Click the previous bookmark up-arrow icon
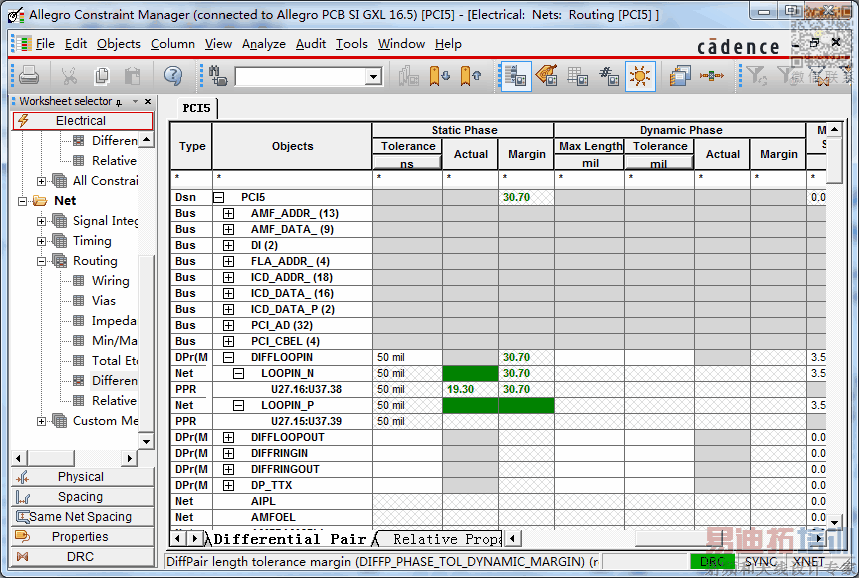Image resolution: width=859 pixels, height=578 pixels. click(x=470, y=76)
